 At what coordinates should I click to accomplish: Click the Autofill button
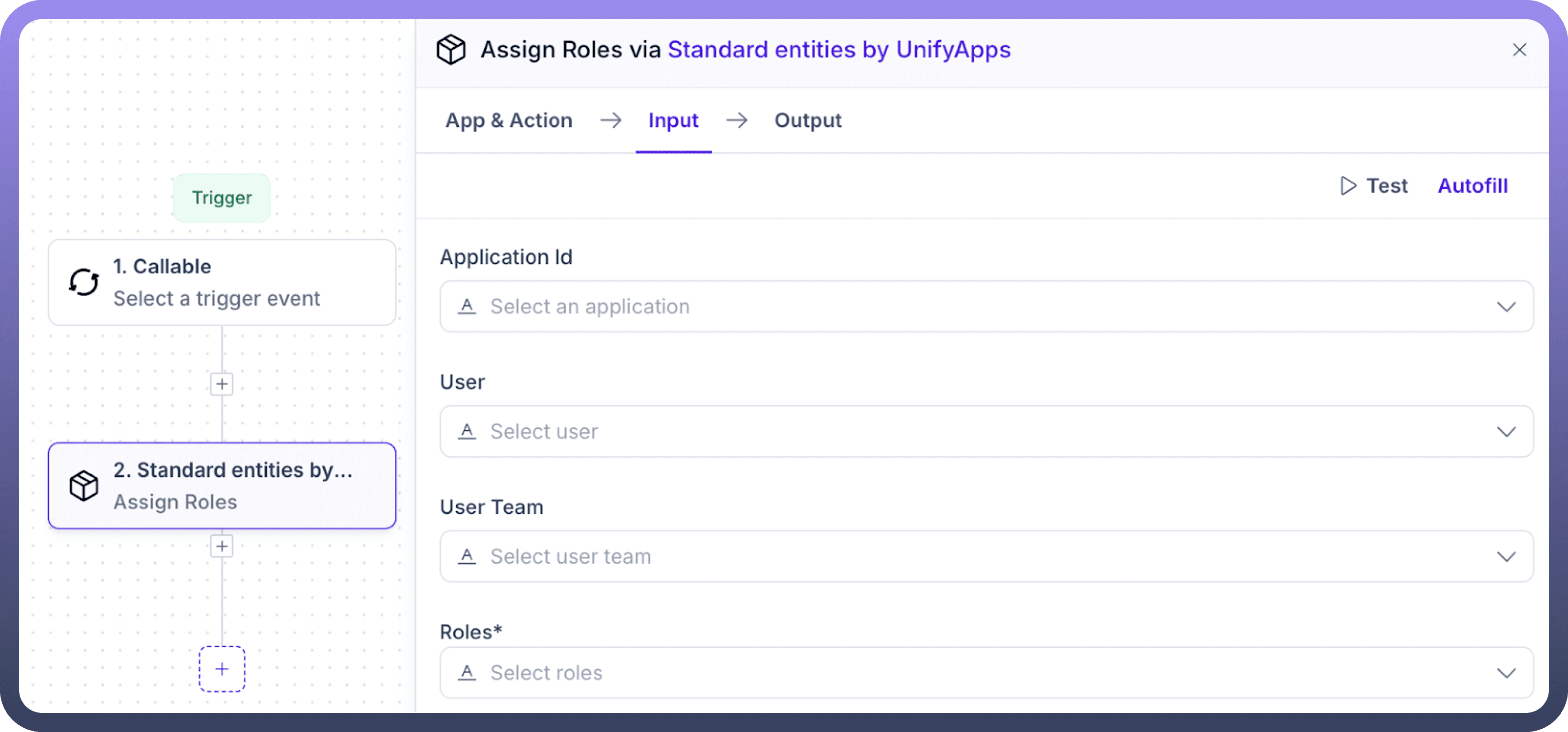click(1472, 185)
